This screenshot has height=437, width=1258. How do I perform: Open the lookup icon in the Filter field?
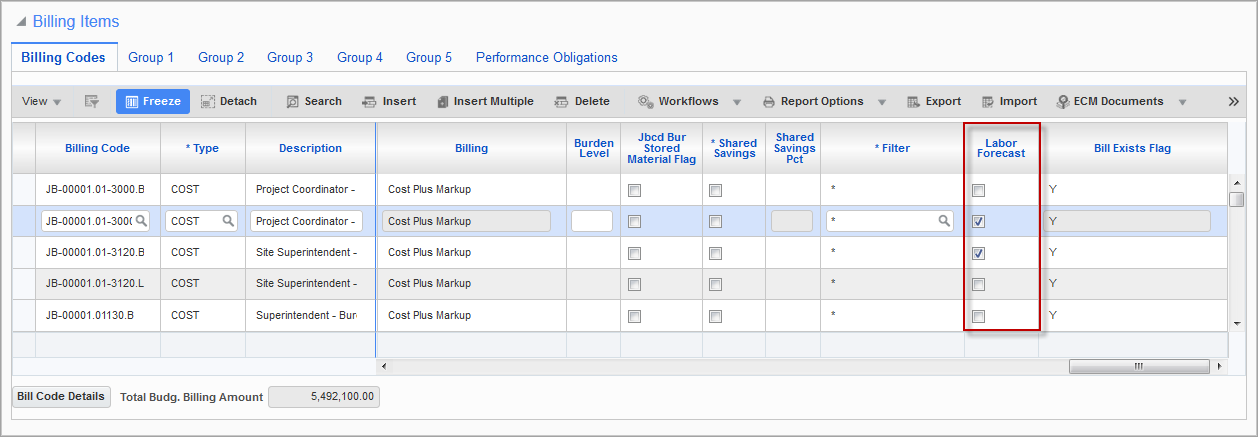944,221
